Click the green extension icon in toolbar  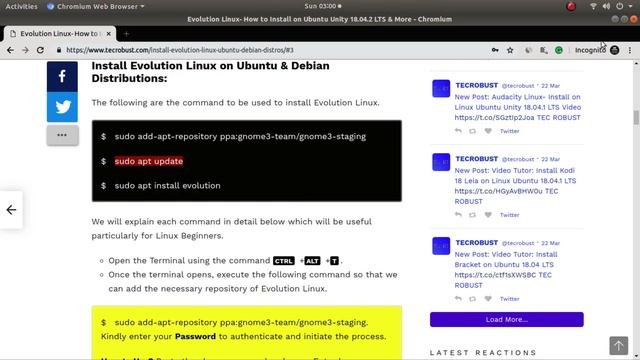pos(559,50)
